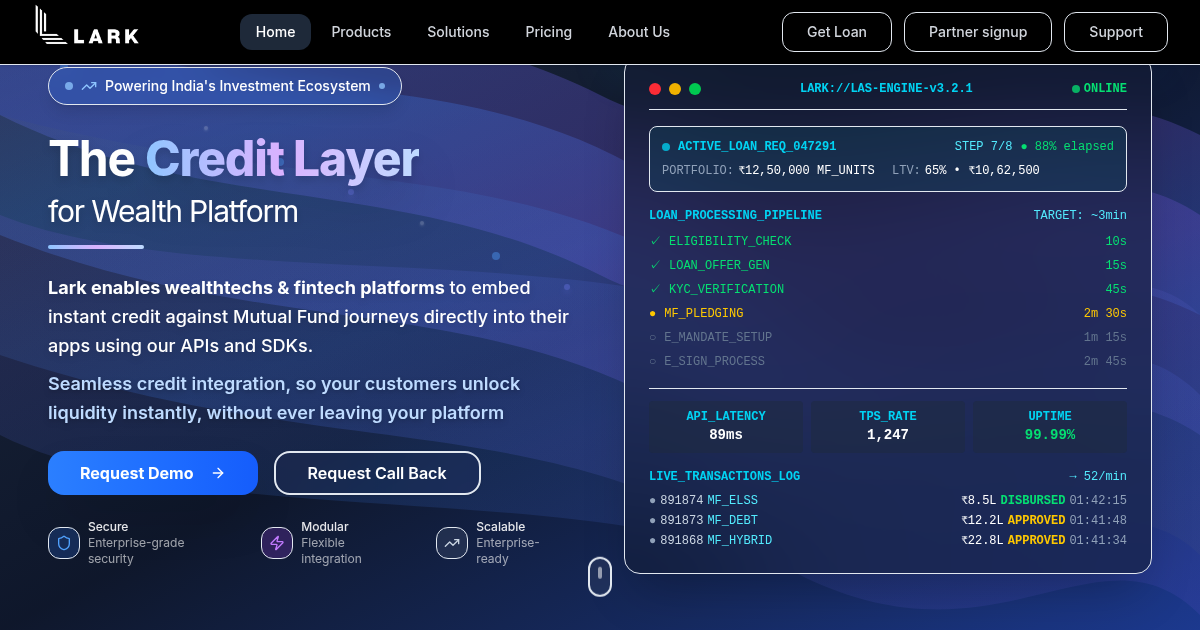Open the Support button

(x=1116, y=32)
